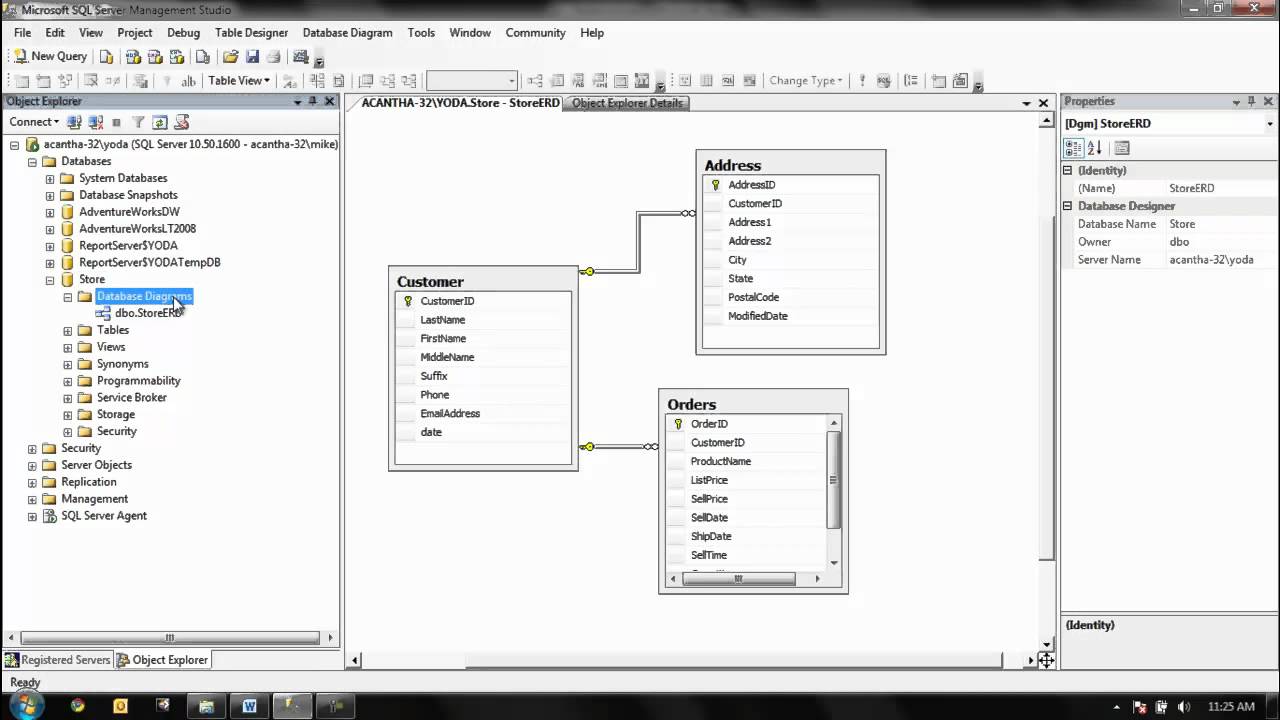Open the Table View dropdown
This screenshot has width=1280, height=720.
tap(238, 80)
